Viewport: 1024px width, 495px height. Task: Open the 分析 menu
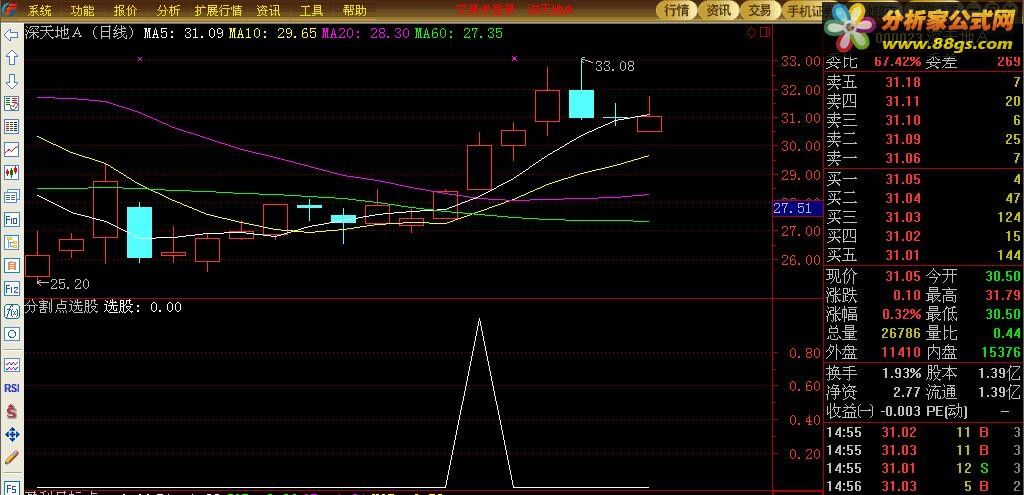tap(168, 10)
